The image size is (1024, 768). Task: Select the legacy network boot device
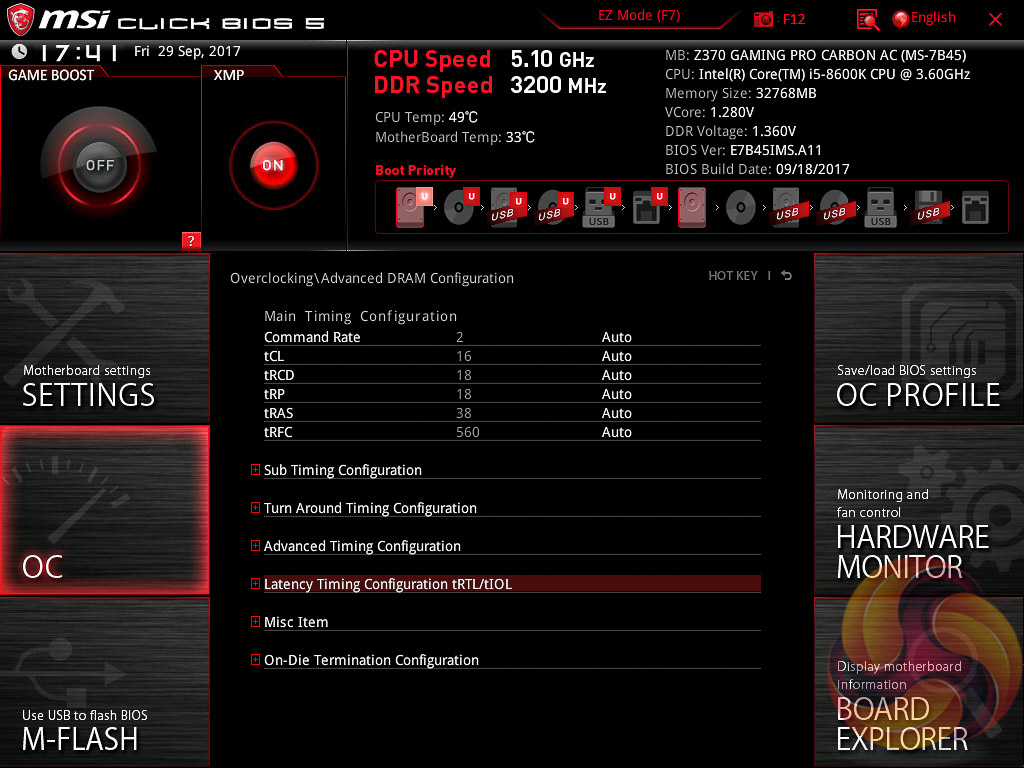976,207
